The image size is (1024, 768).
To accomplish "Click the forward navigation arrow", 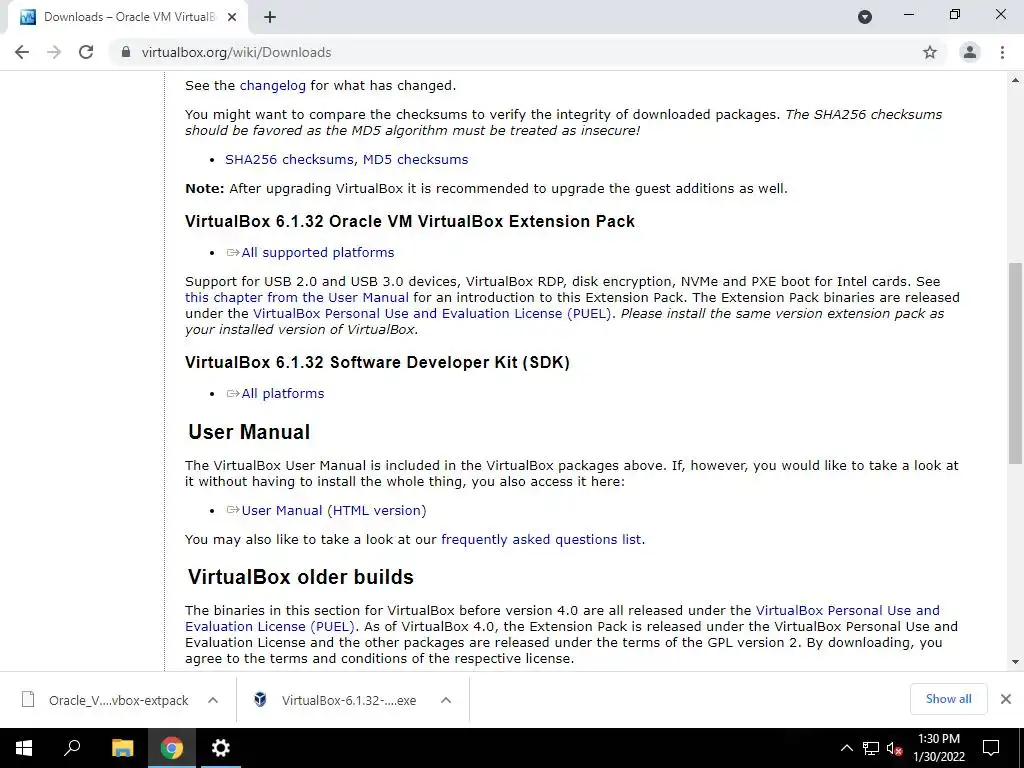I will point(54,52).
